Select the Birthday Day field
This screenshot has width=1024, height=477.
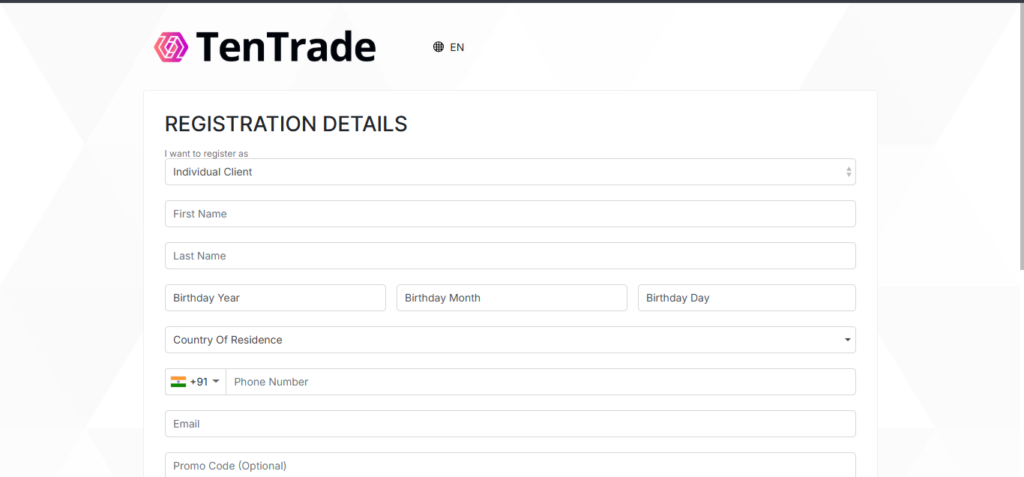point(746,298)
